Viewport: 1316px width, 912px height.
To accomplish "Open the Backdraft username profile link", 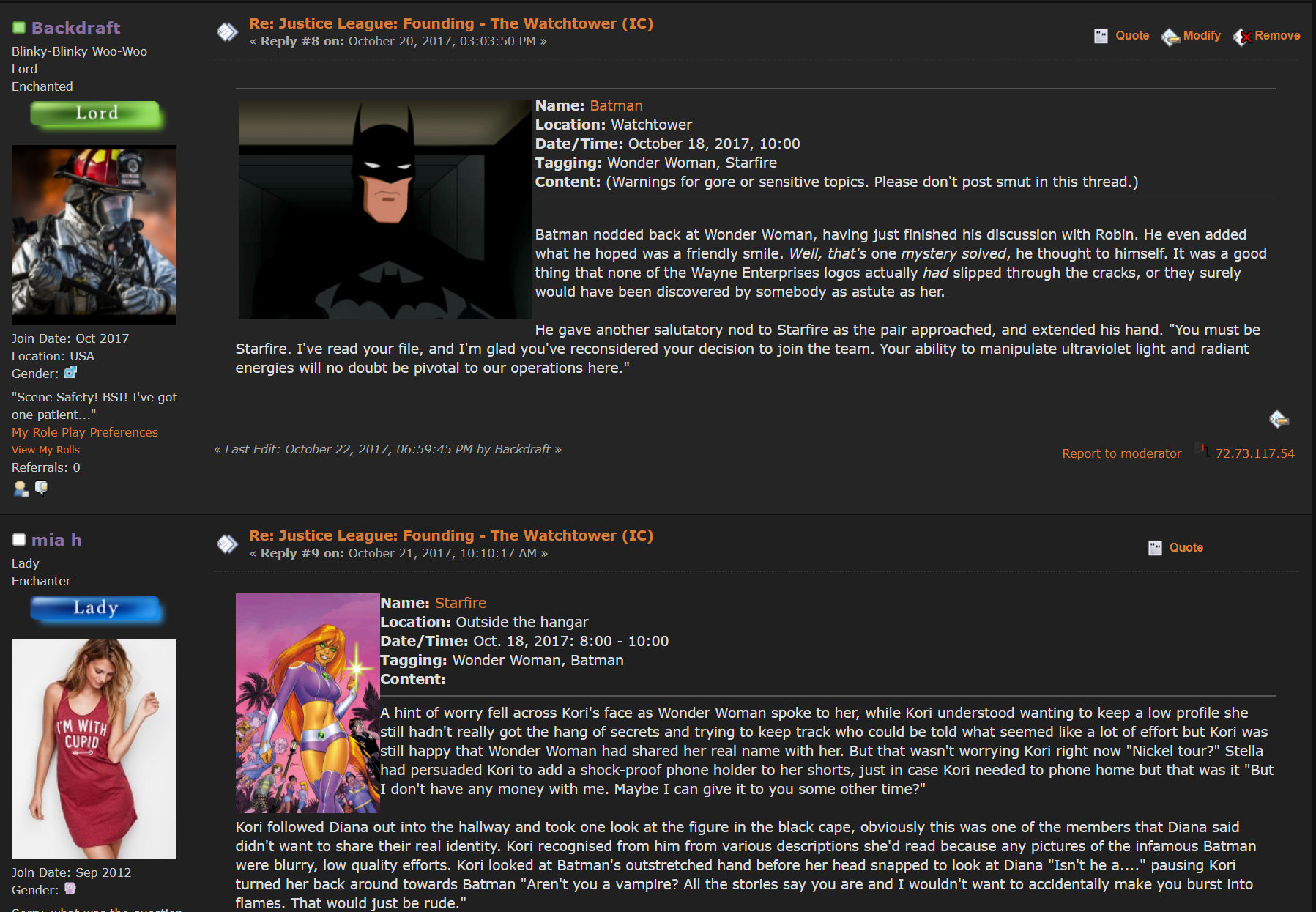I will (x=75, y=28).
